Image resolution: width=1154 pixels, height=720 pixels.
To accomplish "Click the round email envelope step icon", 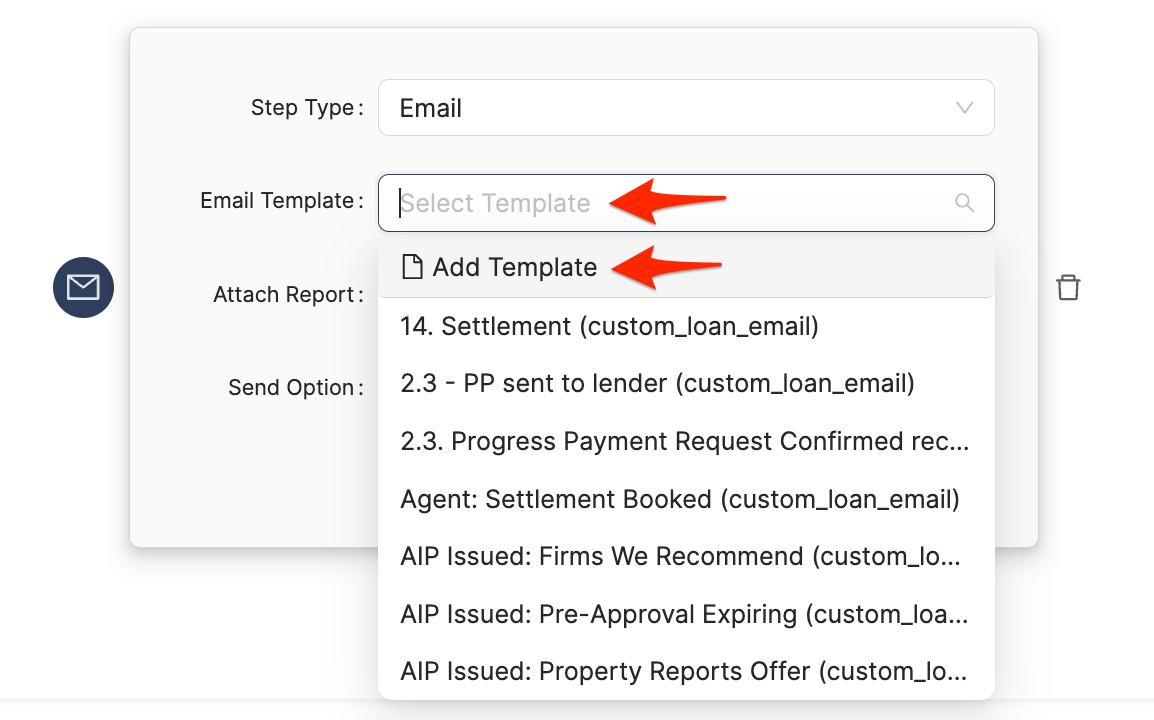I will click(x=83, y=288).
